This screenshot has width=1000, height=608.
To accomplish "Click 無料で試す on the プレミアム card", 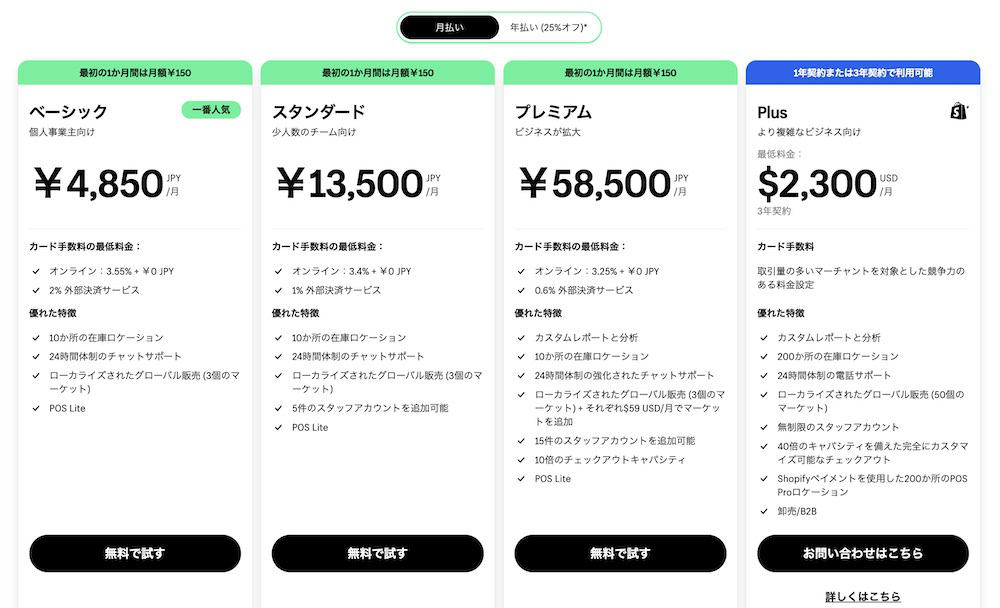I will pos(620,553).
